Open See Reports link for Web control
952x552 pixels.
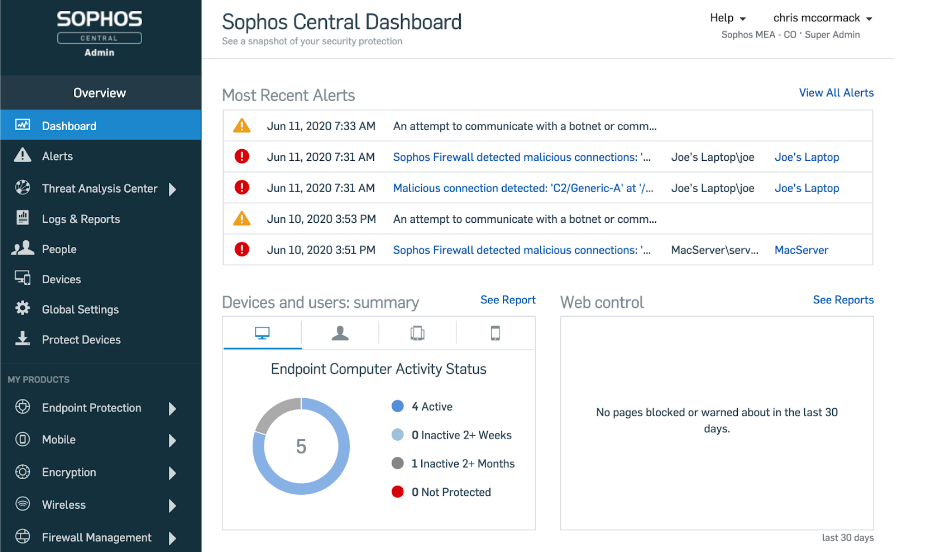pyautogui.click(x=843, y=300)
